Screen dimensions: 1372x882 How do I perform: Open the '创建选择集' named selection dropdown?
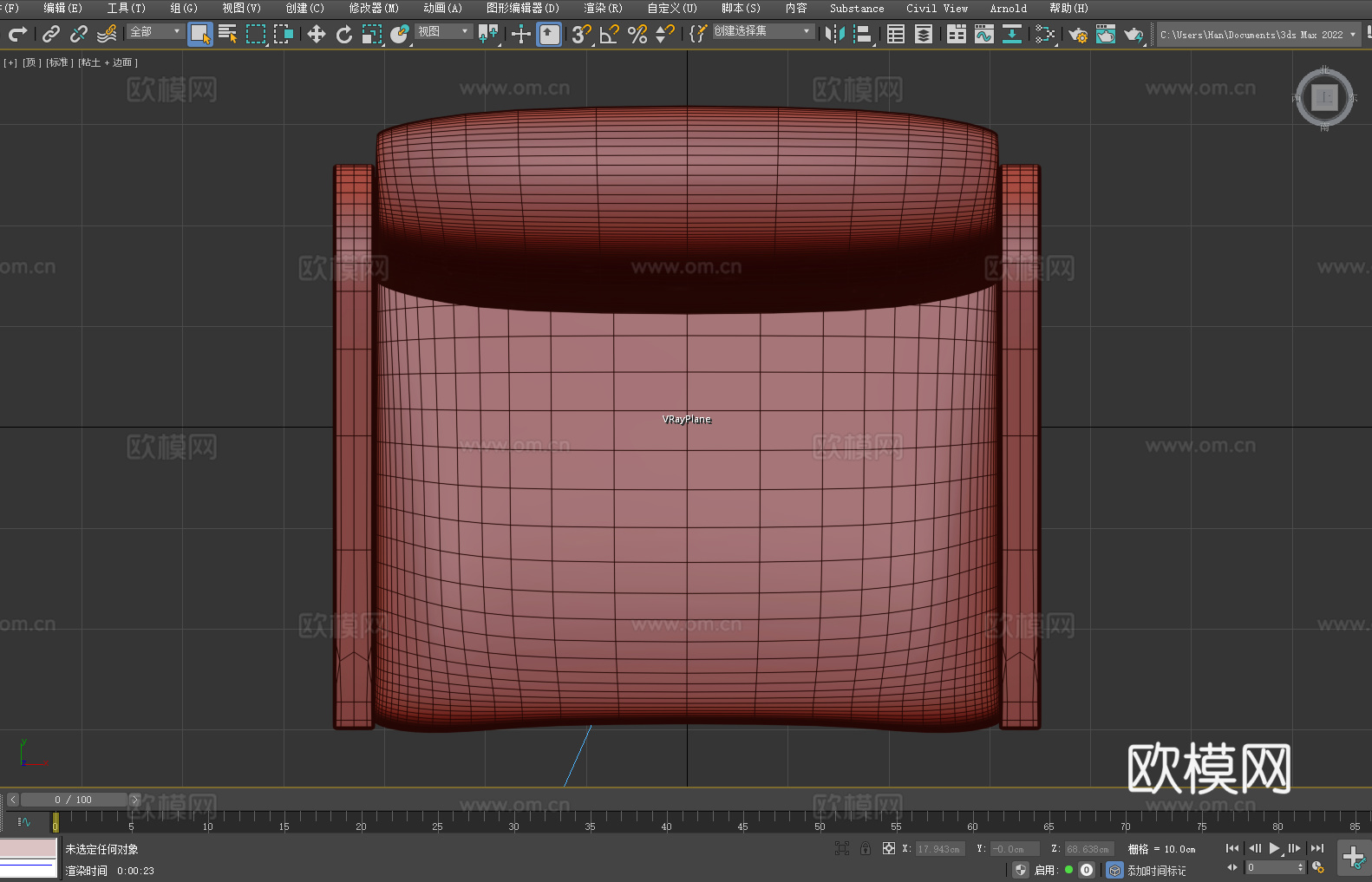(x=763, y=31)
